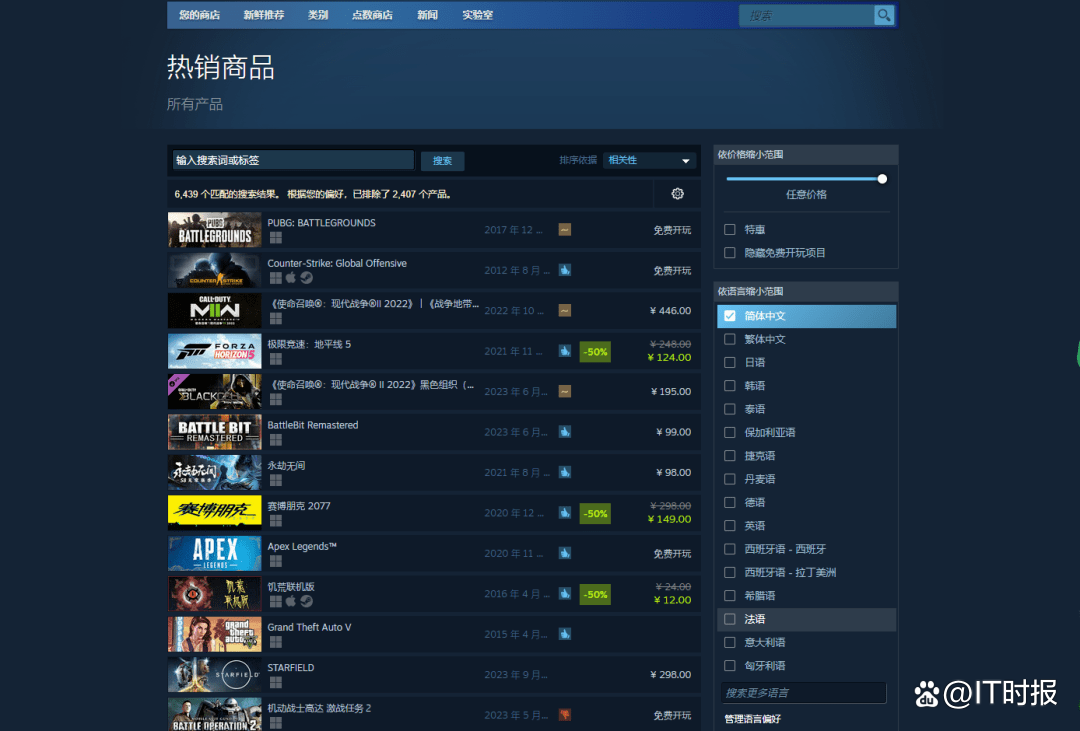Image resolution: width=1080 pixels, height=731 pixels.
Task: Click review icon on 永劫无间 row
Action: [x=565, y=473]
